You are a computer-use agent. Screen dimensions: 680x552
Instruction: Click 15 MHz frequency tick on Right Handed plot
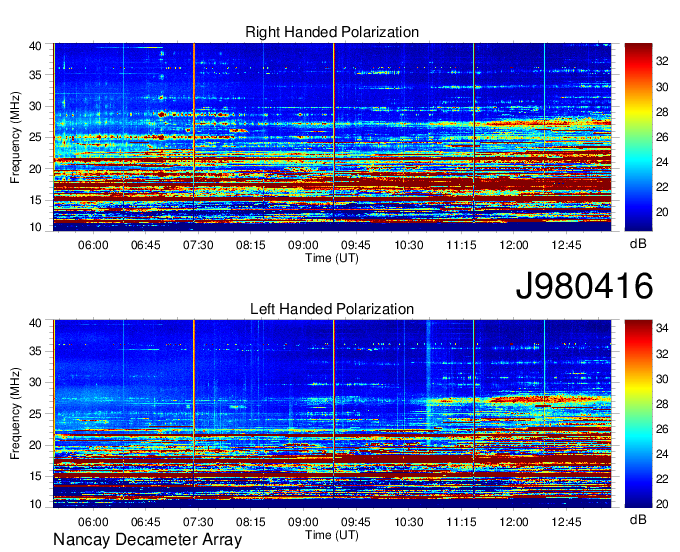(x=35, y=200)
